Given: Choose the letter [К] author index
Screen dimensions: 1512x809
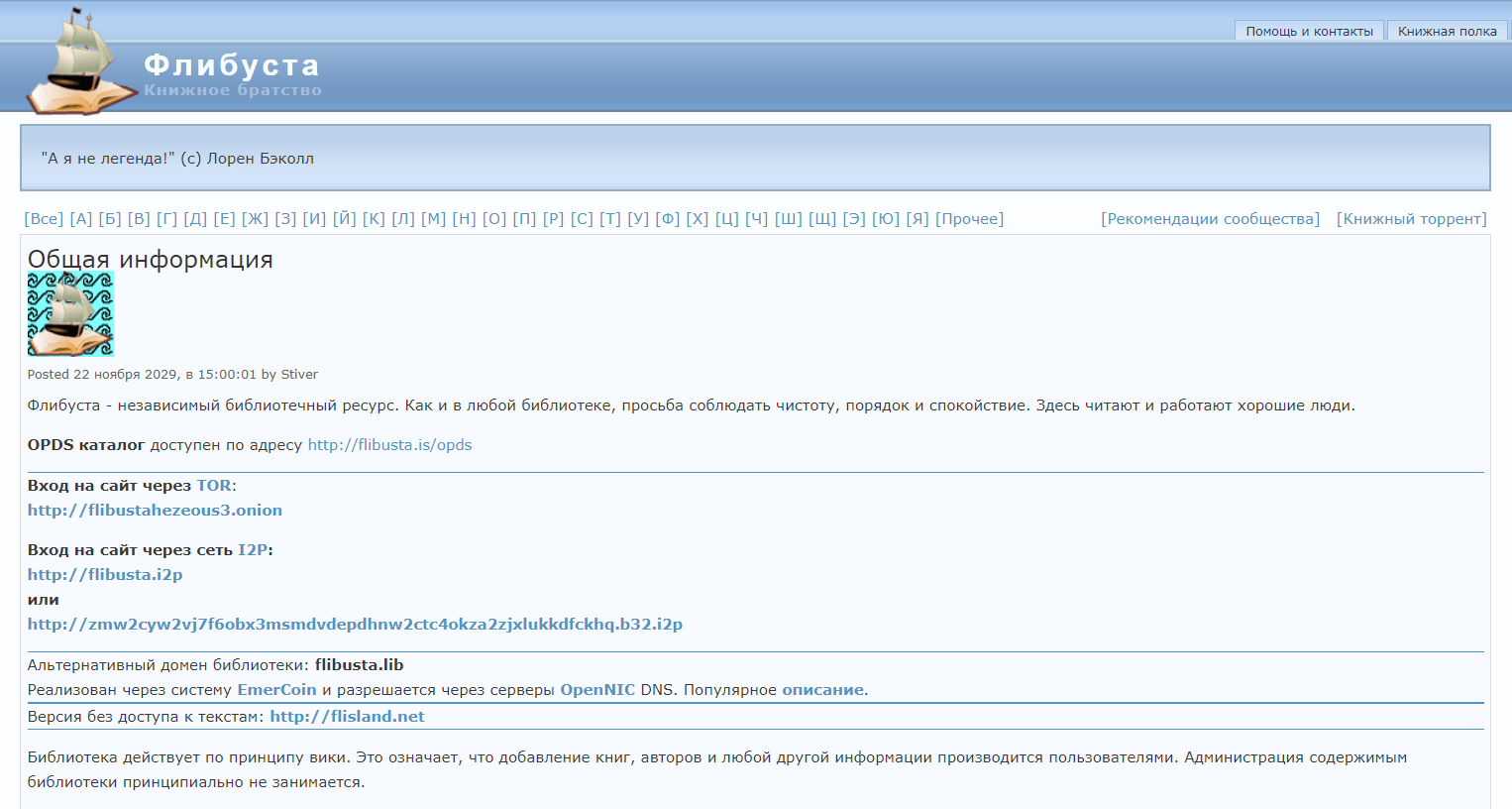Looking at the screenshot, I should pos(374,219).
